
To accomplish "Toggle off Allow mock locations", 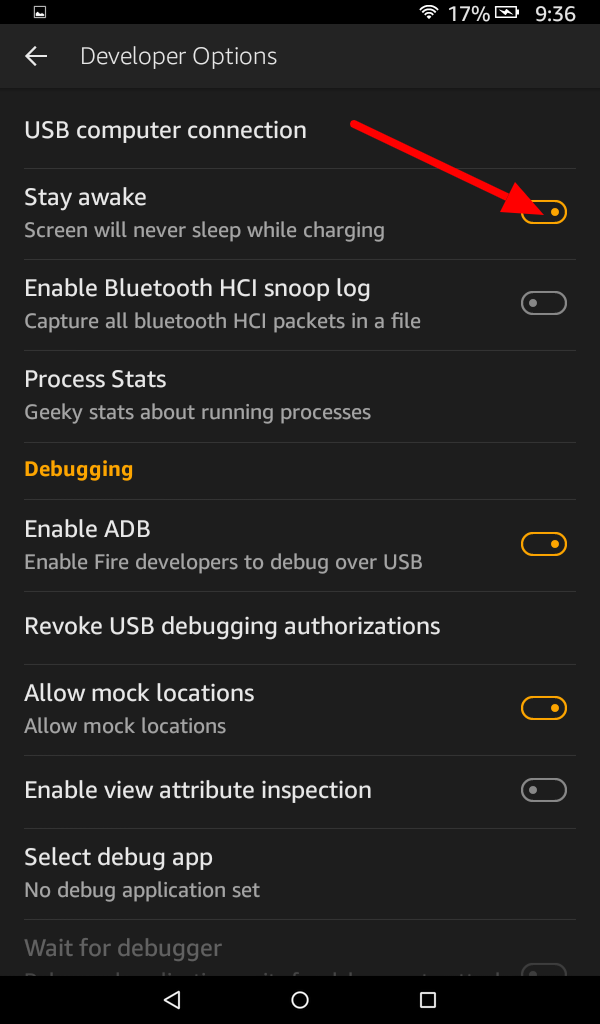I will click(x=544, y=708).
